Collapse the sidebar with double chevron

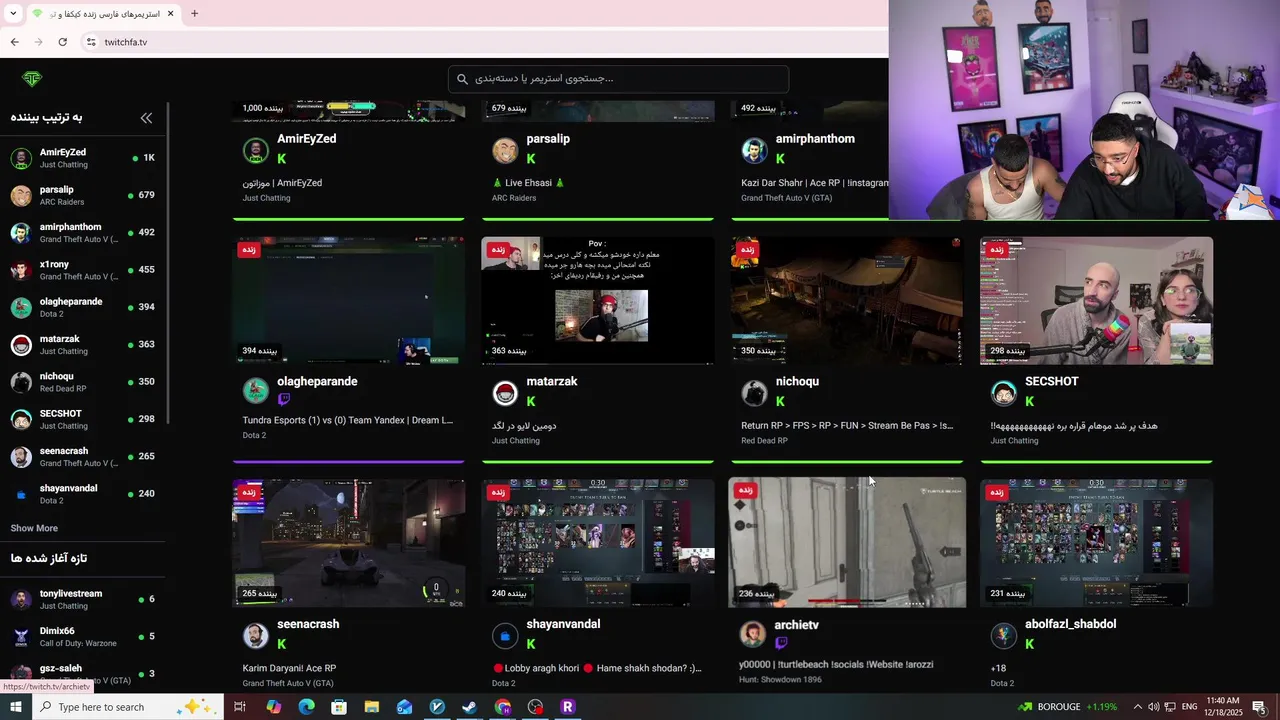point(146,118)
